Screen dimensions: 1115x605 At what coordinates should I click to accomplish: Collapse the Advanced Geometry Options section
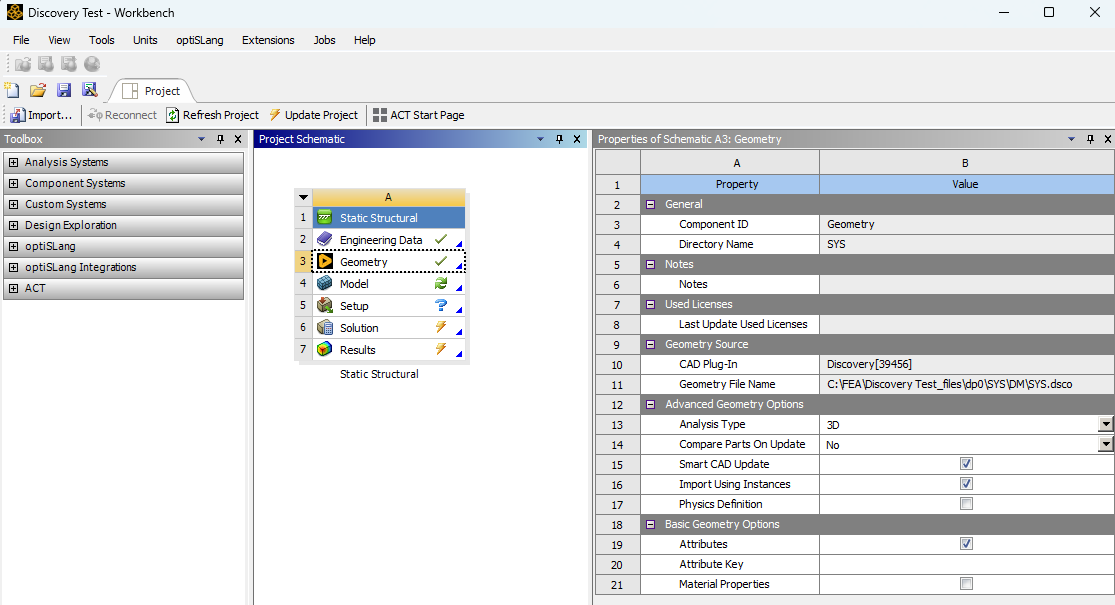650,404
